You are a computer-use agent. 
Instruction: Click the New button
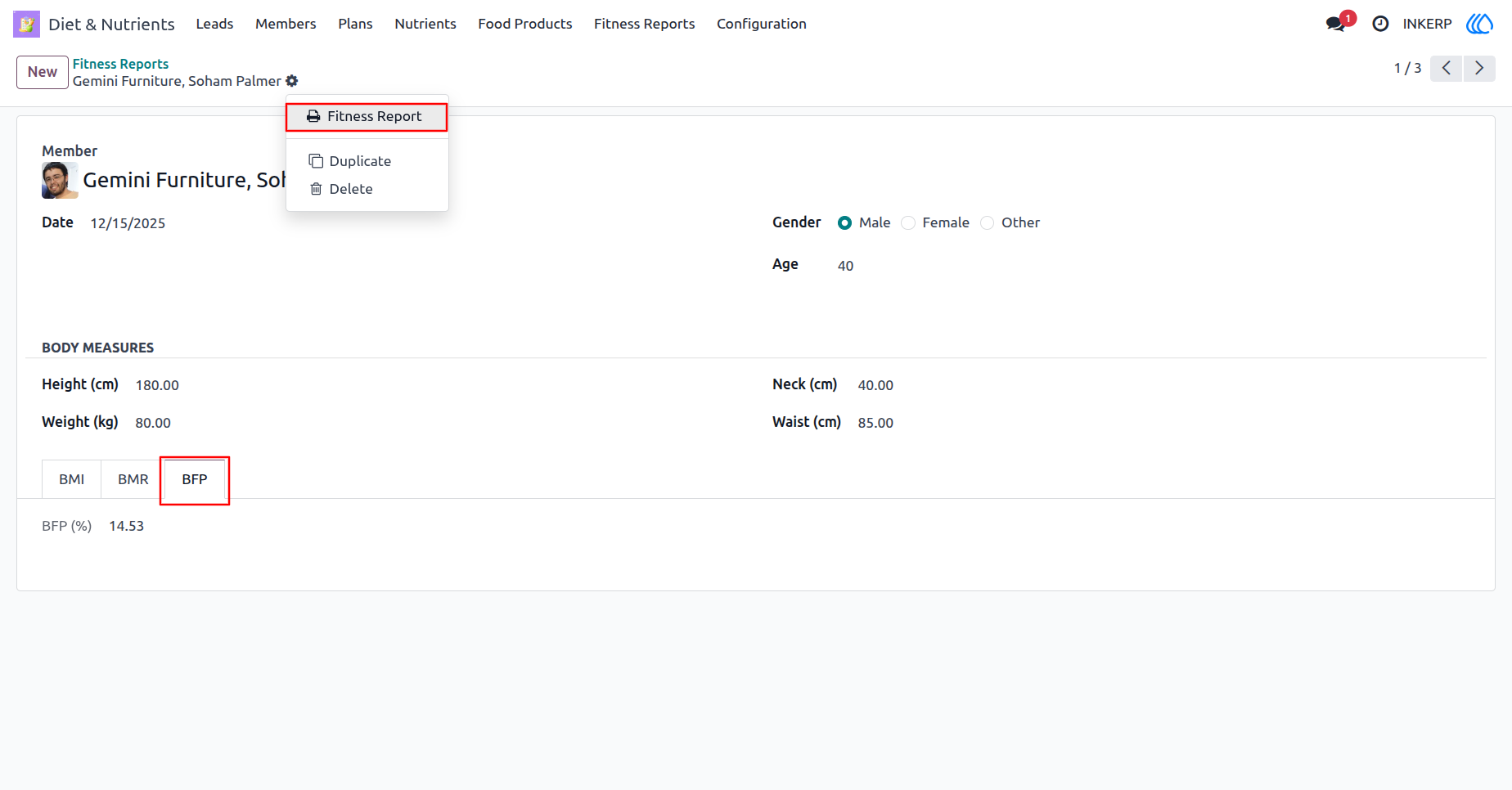pyautogui.click(x=43, y=72)
